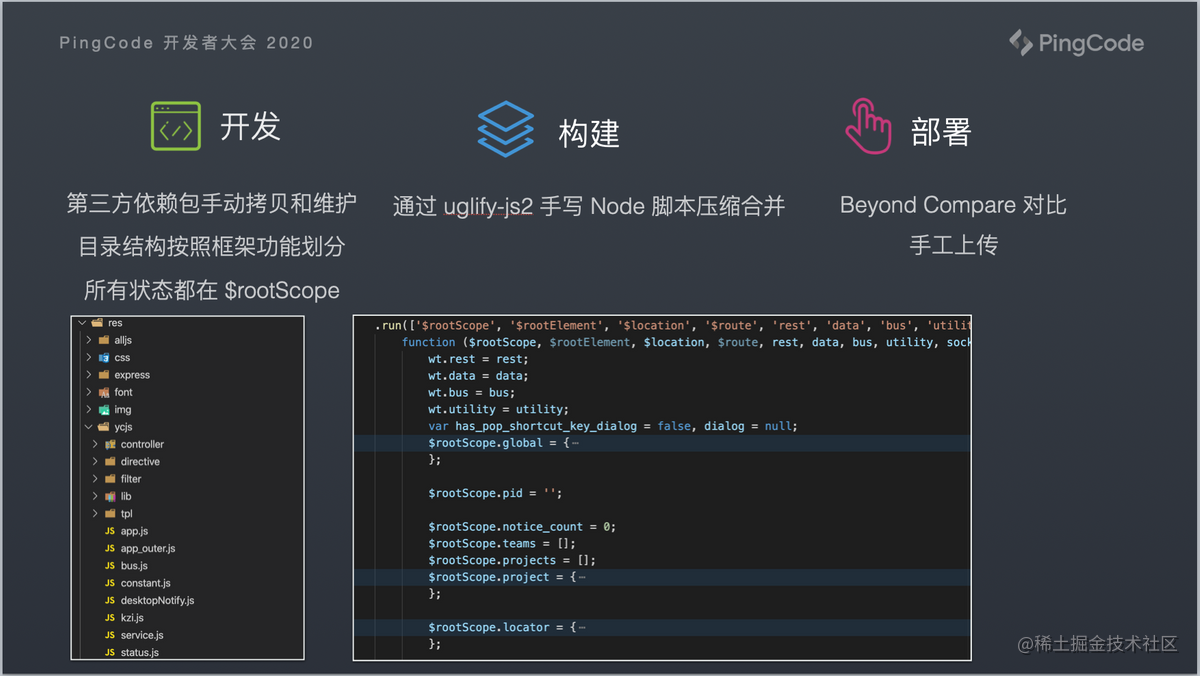Click code line 'wt.data = data;'
This screenshot has height=676, width=1200.
tap(478, 376)
